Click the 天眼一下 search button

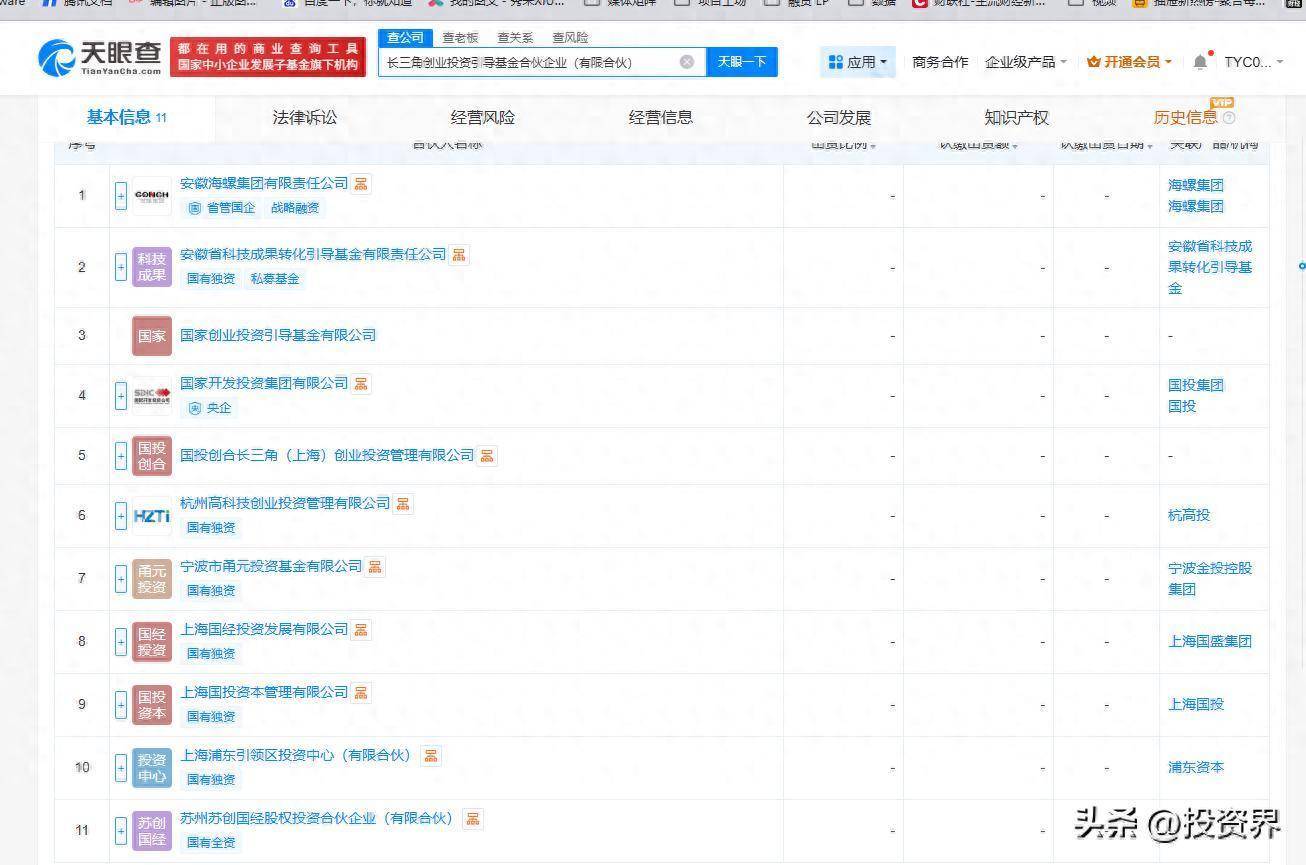[742, 62]
